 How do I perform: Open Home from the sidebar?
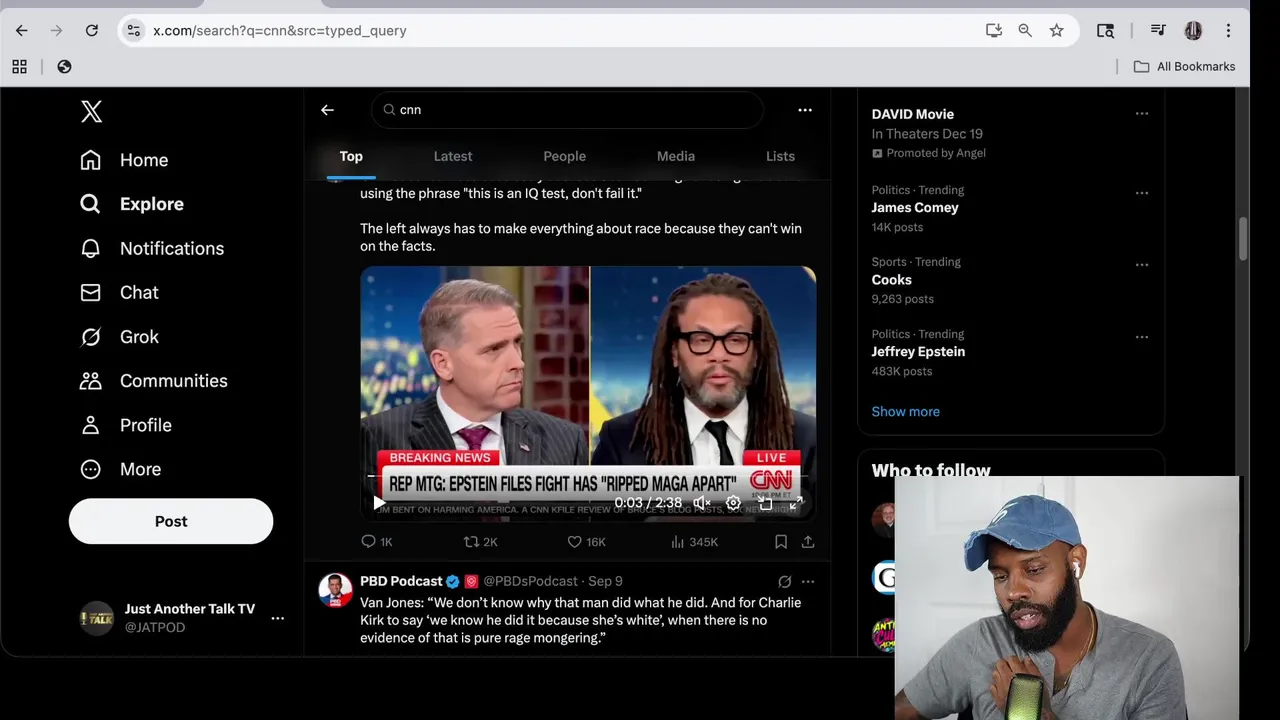124,160
